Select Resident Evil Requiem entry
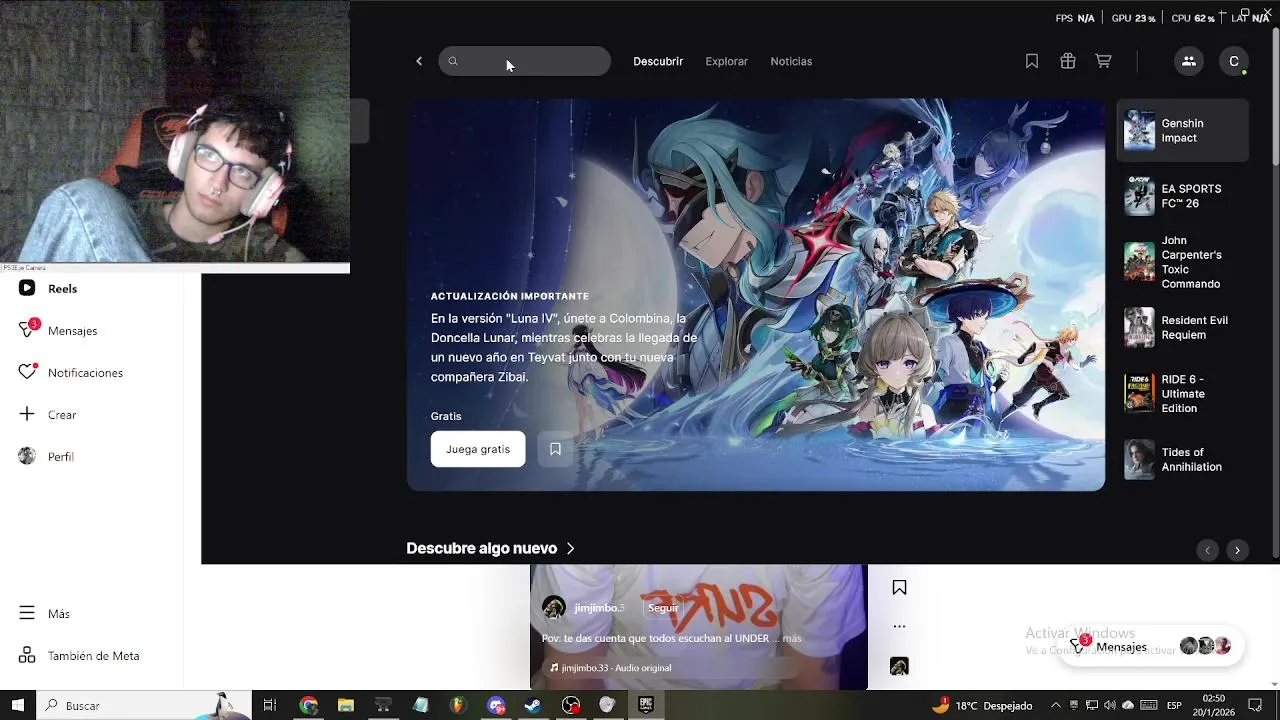Image resolution: width=1280 pixels, height=720 pixels. (1183, 328)
